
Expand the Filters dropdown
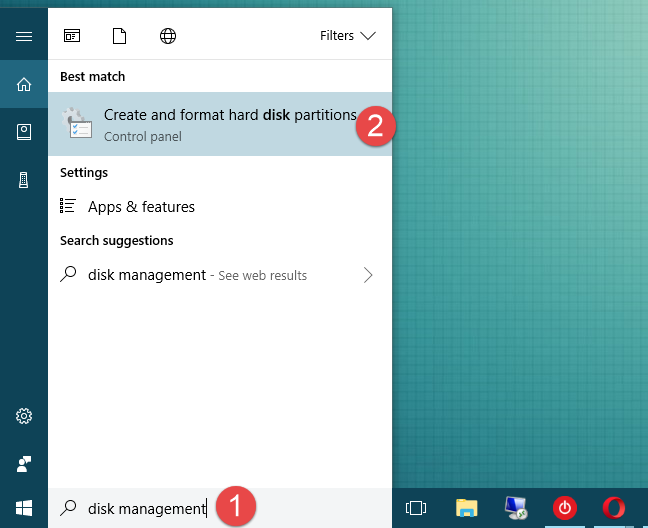point(348,36)
